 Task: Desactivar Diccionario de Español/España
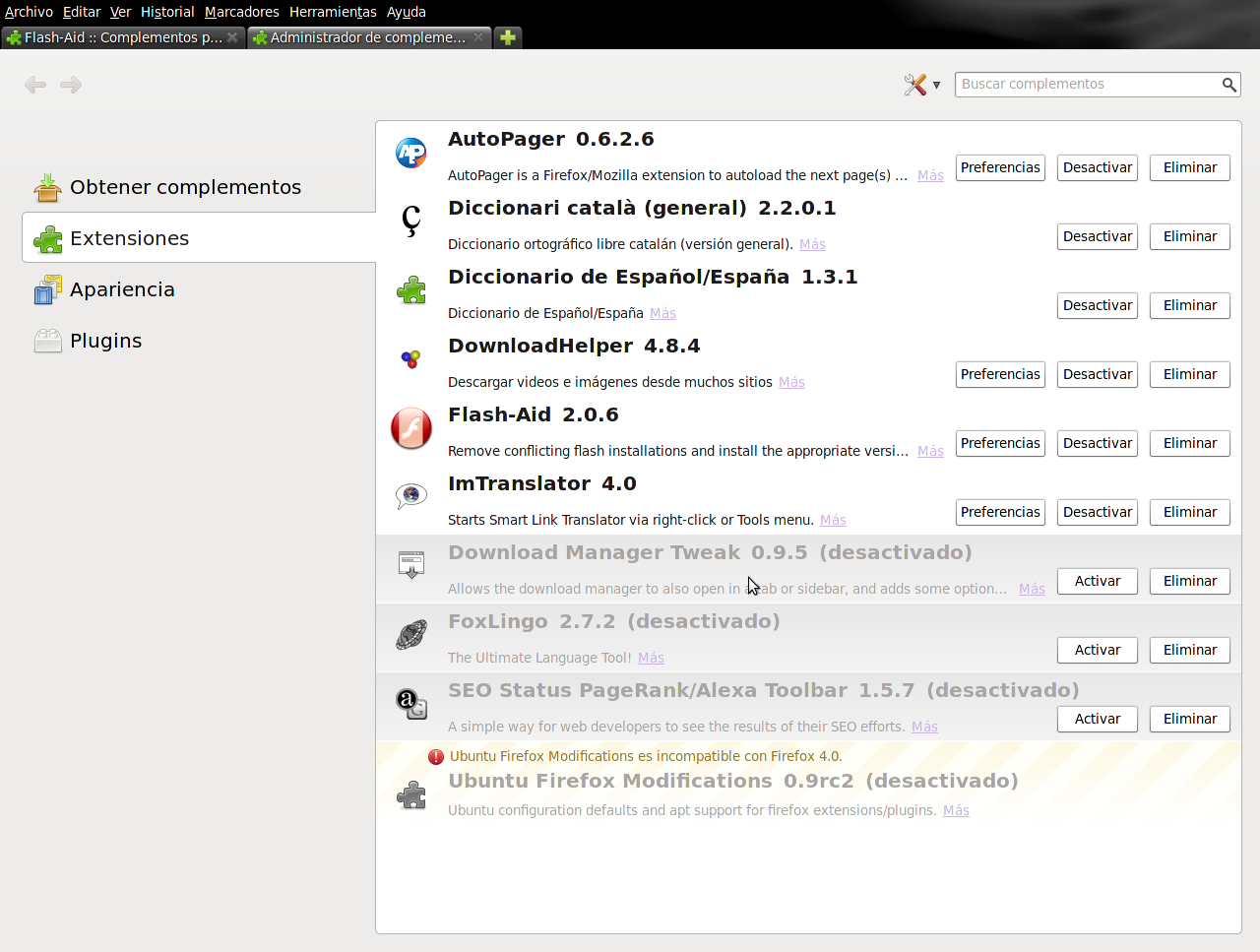click(x=1098, y=305)
